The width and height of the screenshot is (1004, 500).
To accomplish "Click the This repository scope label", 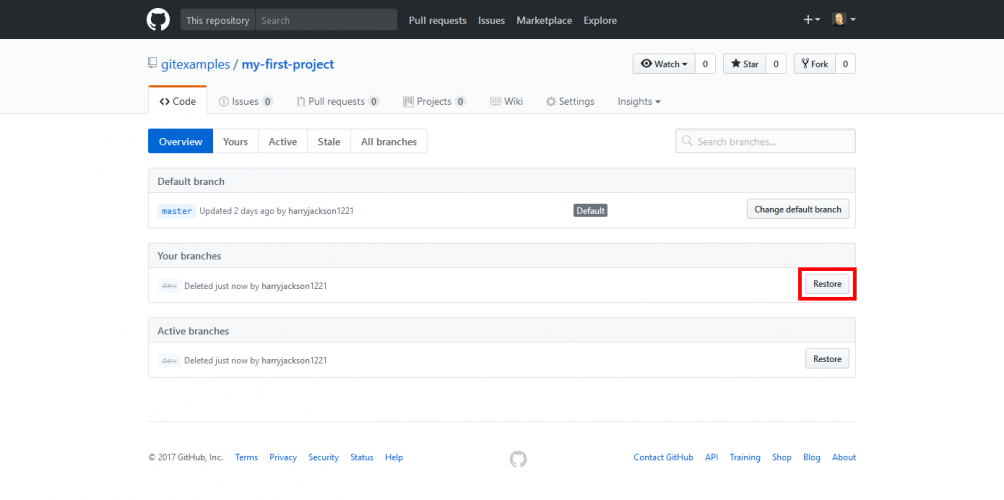I will pos(218,20).
